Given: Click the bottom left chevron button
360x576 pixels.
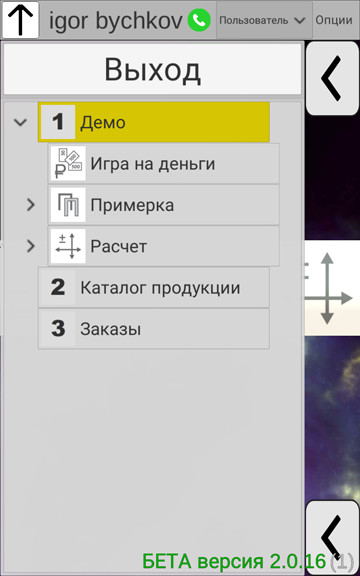Looking at the screenshot, I should (x=332, y=537).
